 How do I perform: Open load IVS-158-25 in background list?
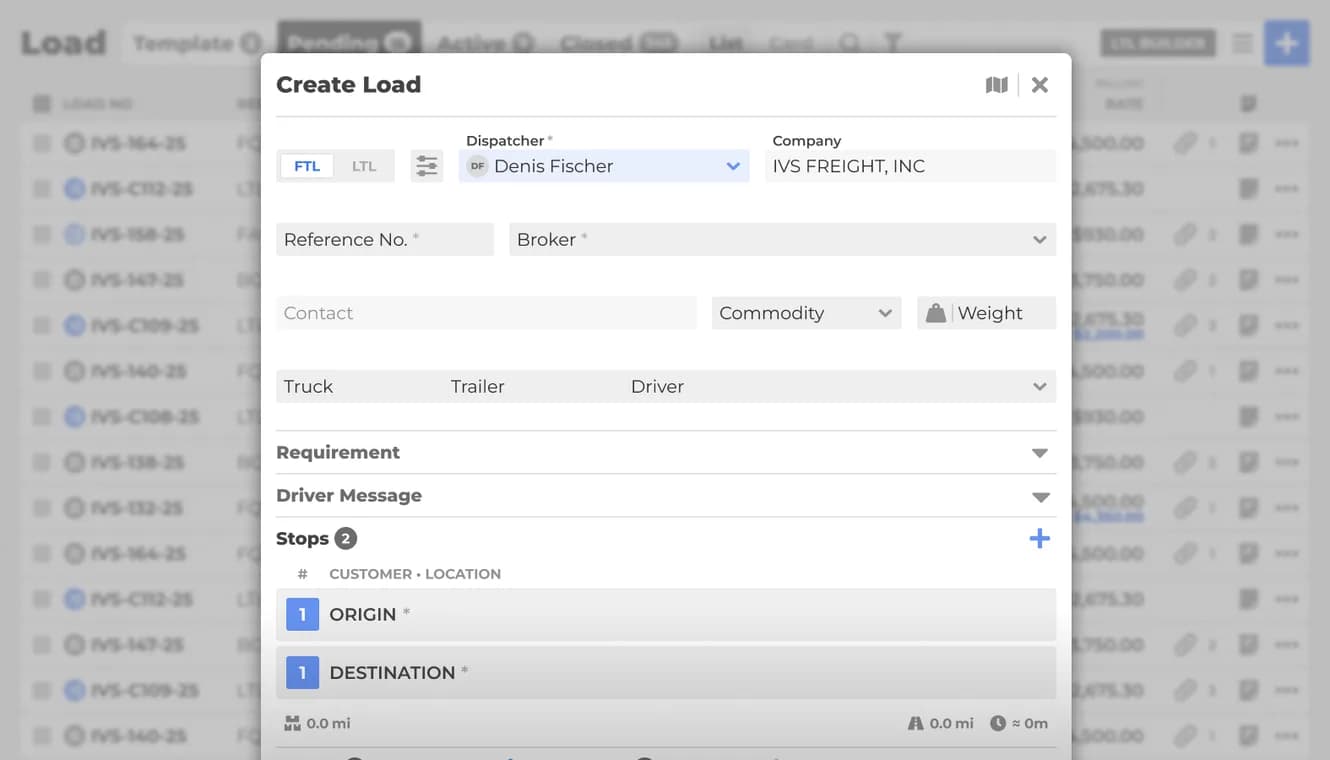pos(137,234)
